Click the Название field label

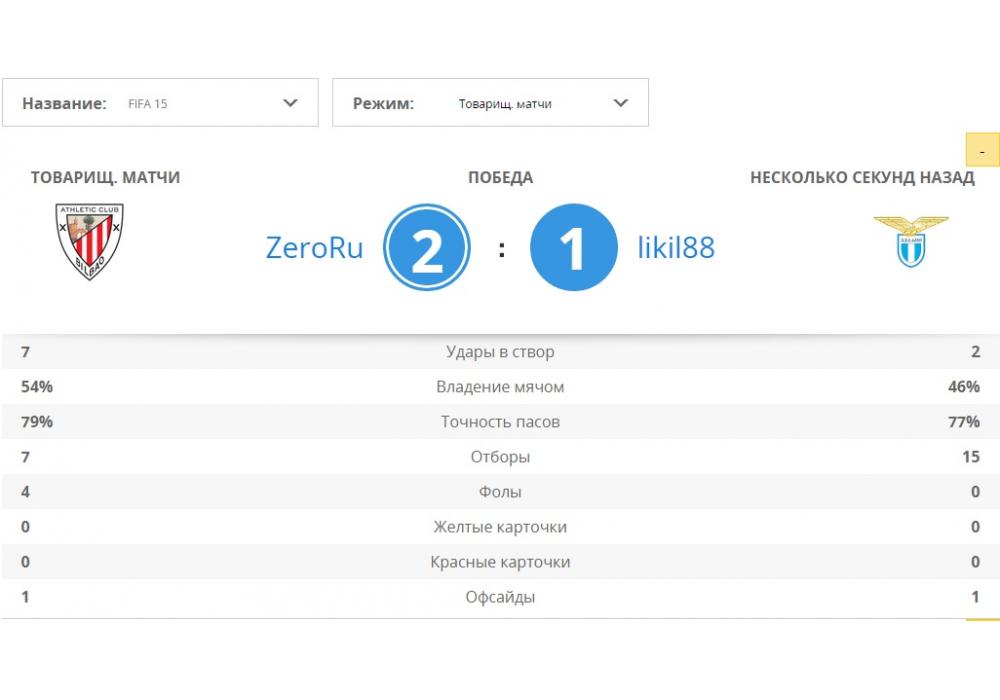[x=64, y=103]
